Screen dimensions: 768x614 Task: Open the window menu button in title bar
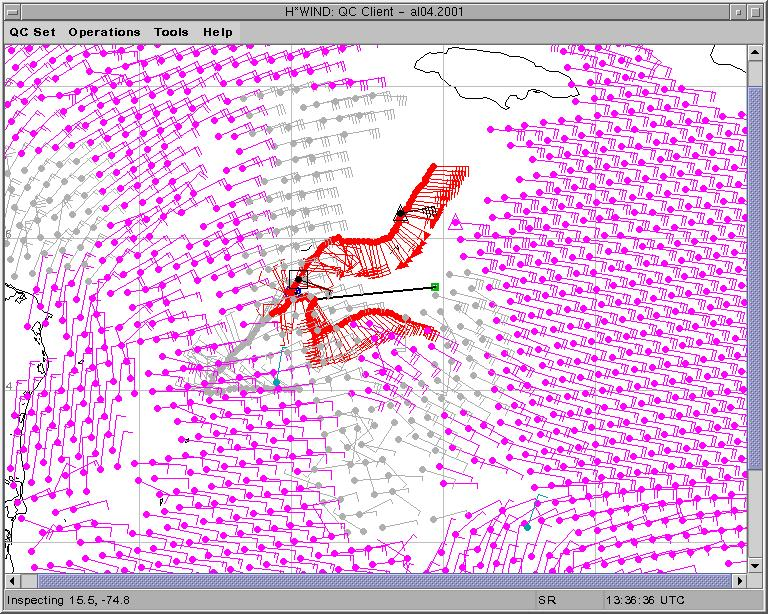coord(13,10)
